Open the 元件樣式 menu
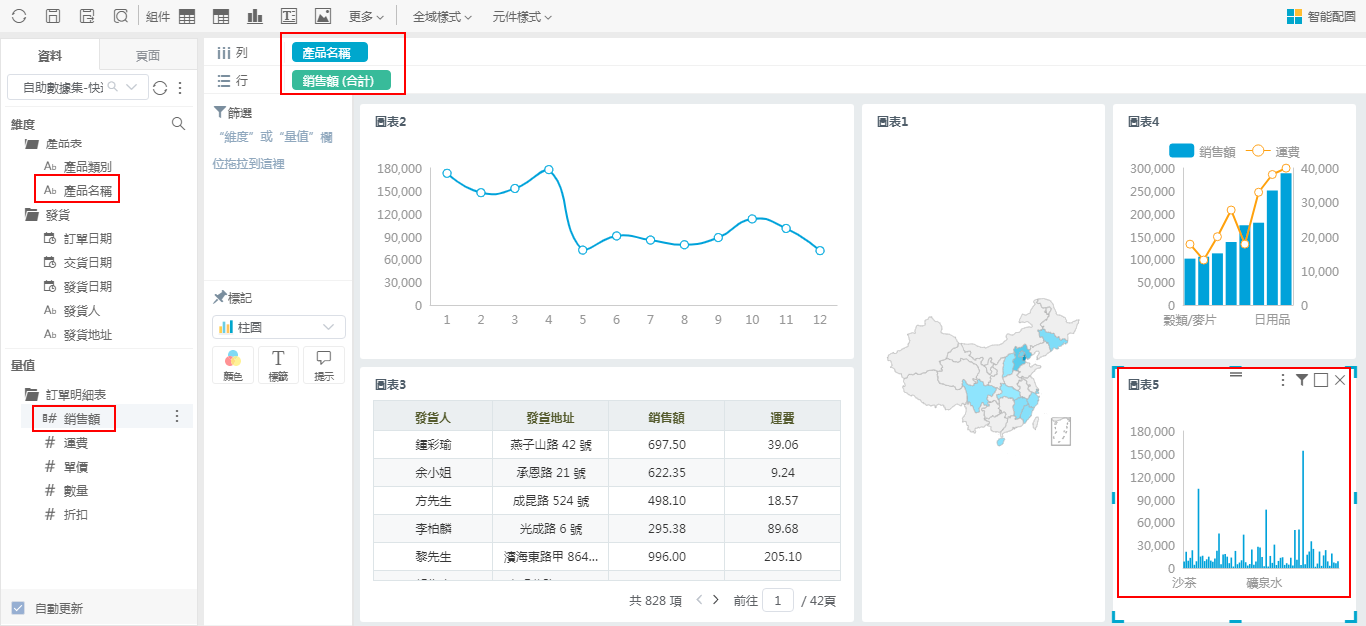The image size is (1366, 626). click(521, 17)
